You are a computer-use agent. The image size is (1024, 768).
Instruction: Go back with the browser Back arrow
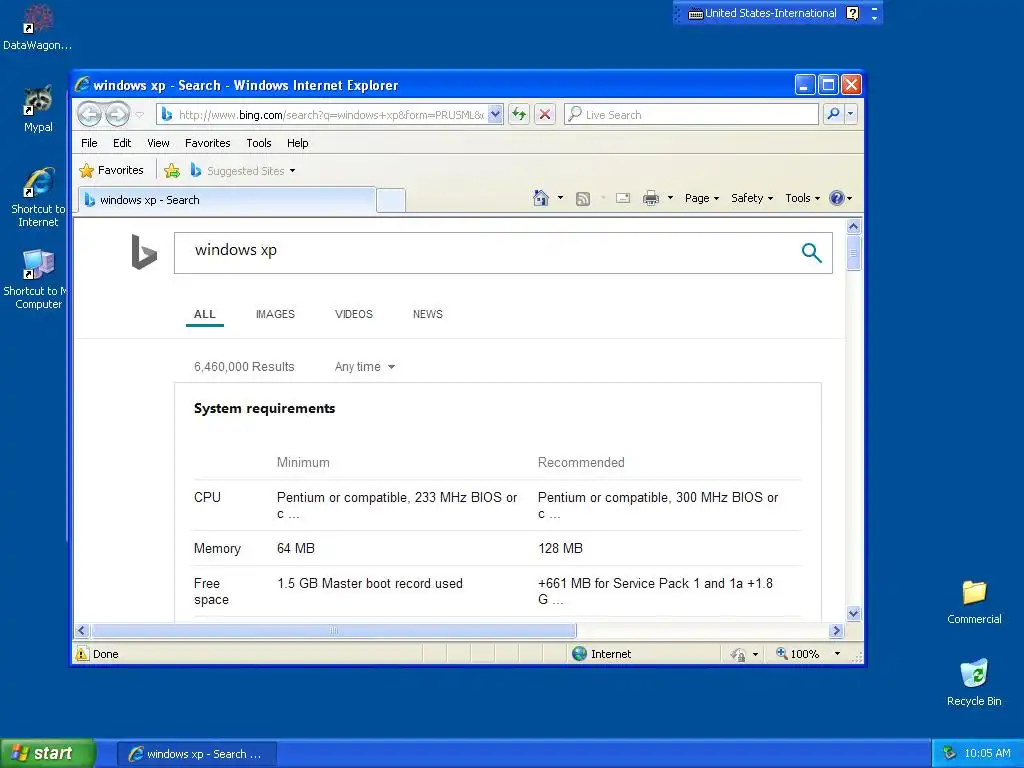[89, 114]
